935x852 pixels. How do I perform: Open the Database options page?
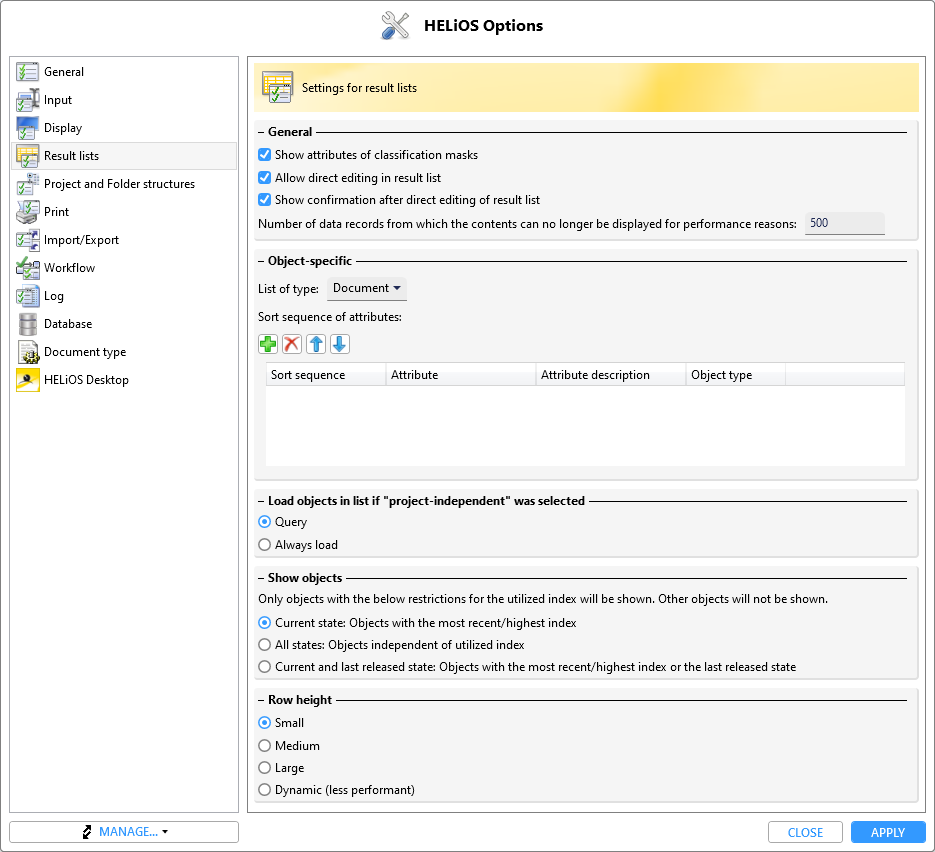tap(124, 324)
